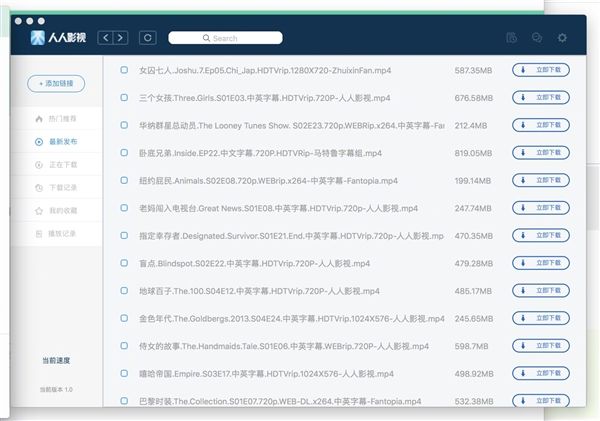600x421 pixels.
Task: Select the 卧底兄弟.Inside.EP22 file name
Action: tap(260, 153)
